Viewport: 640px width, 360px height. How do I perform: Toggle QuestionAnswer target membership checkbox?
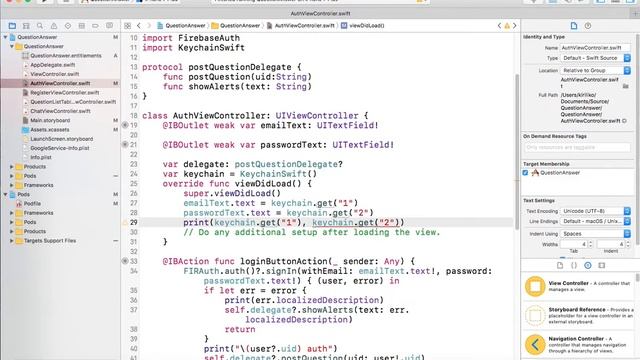pos(526,173)
